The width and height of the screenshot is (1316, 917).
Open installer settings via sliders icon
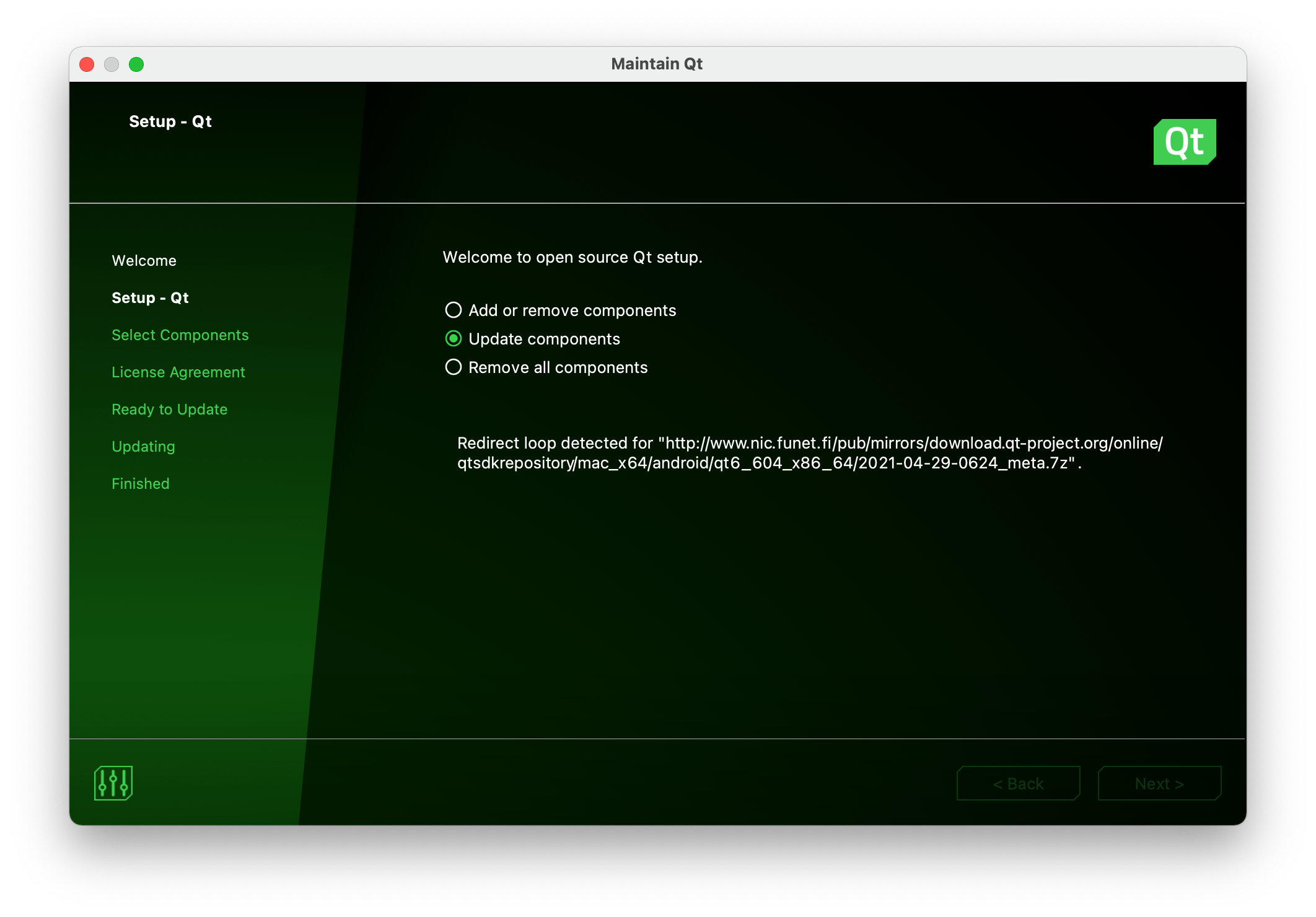coord(113,783)
